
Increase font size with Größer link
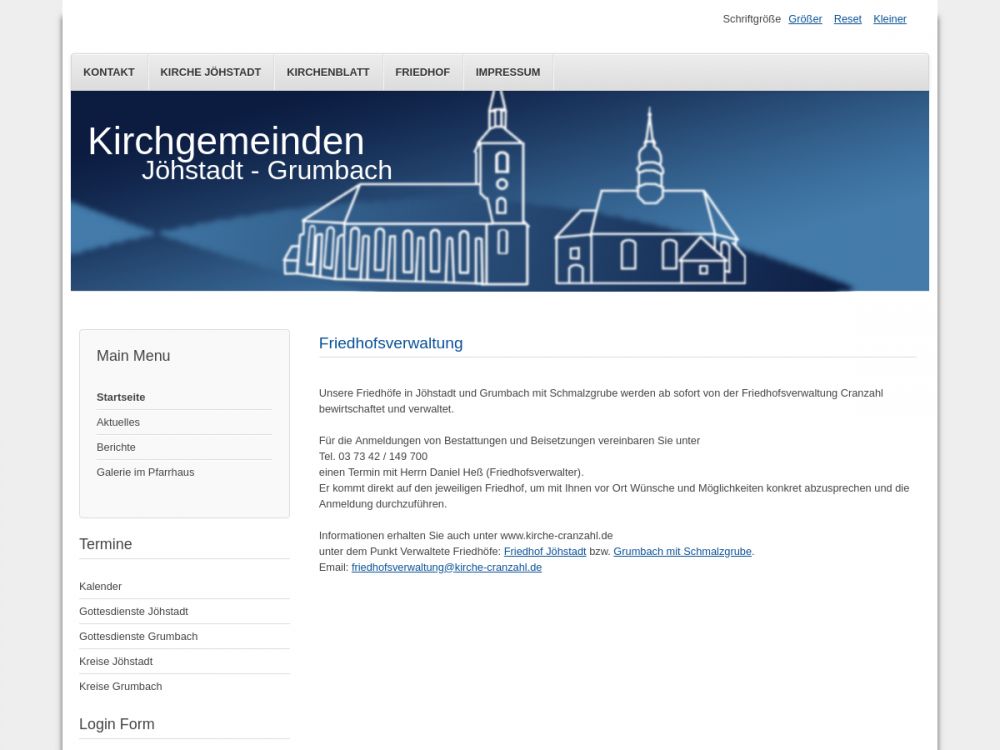click(805, 19)
